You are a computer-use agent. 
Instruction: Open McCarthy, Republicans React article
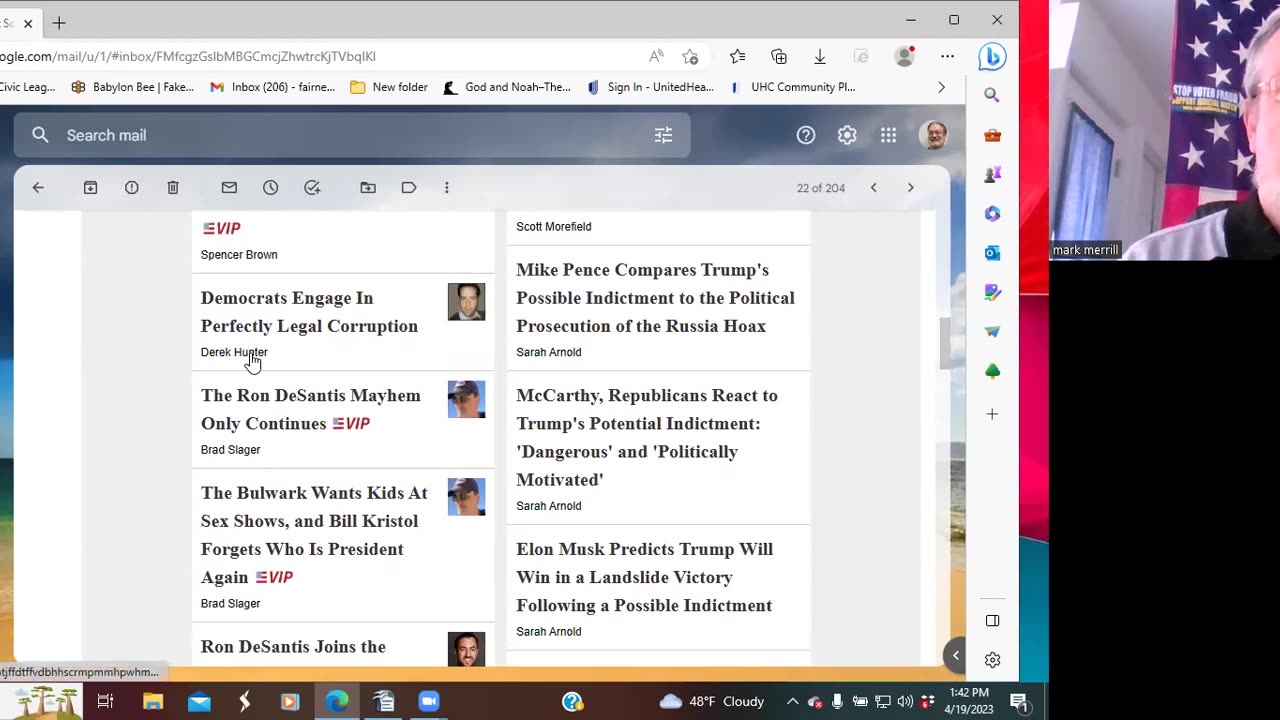647,437
